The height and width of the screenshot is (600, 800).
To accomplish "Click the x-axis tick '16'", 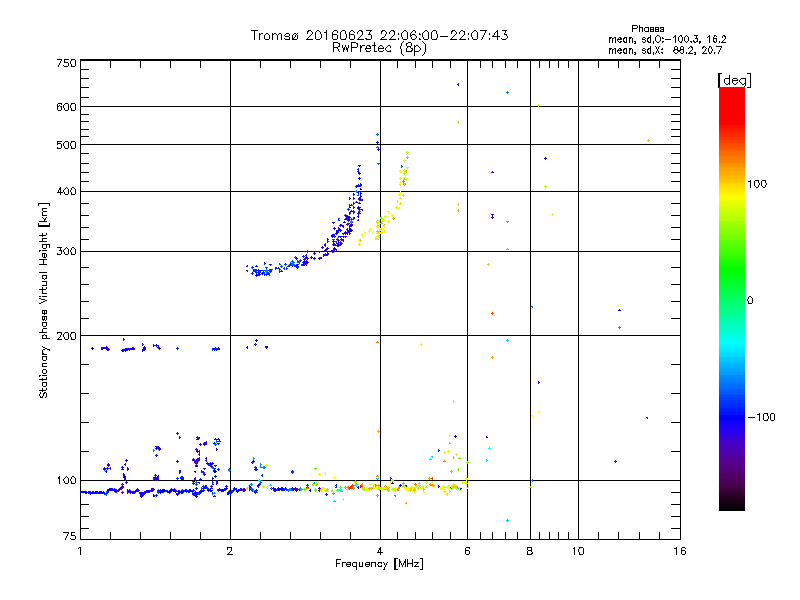I will (680, 551).
